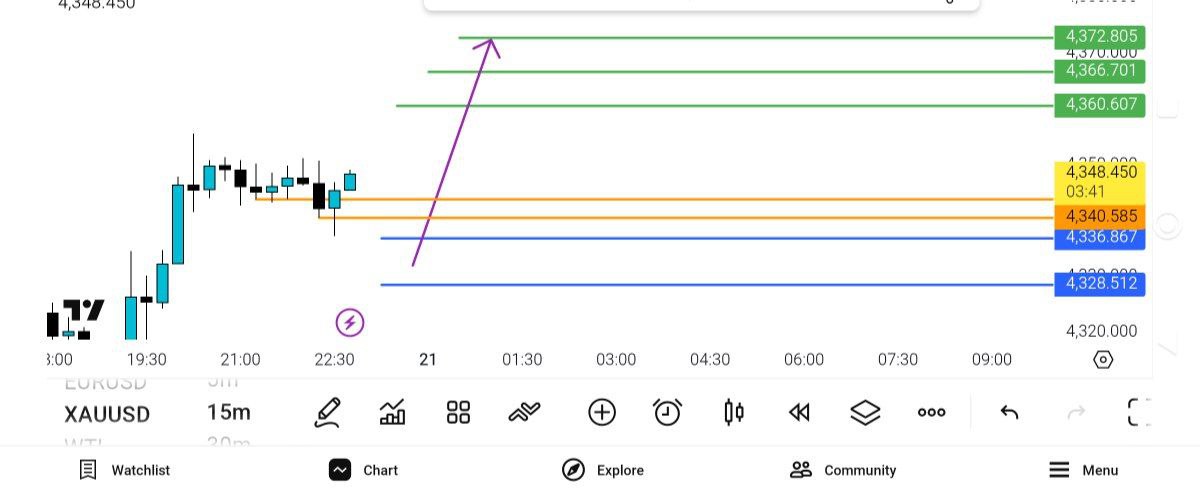Open the XAUUSD symbol selector
This screenshot has height=495, width=1200.
[x=107, y=413]
